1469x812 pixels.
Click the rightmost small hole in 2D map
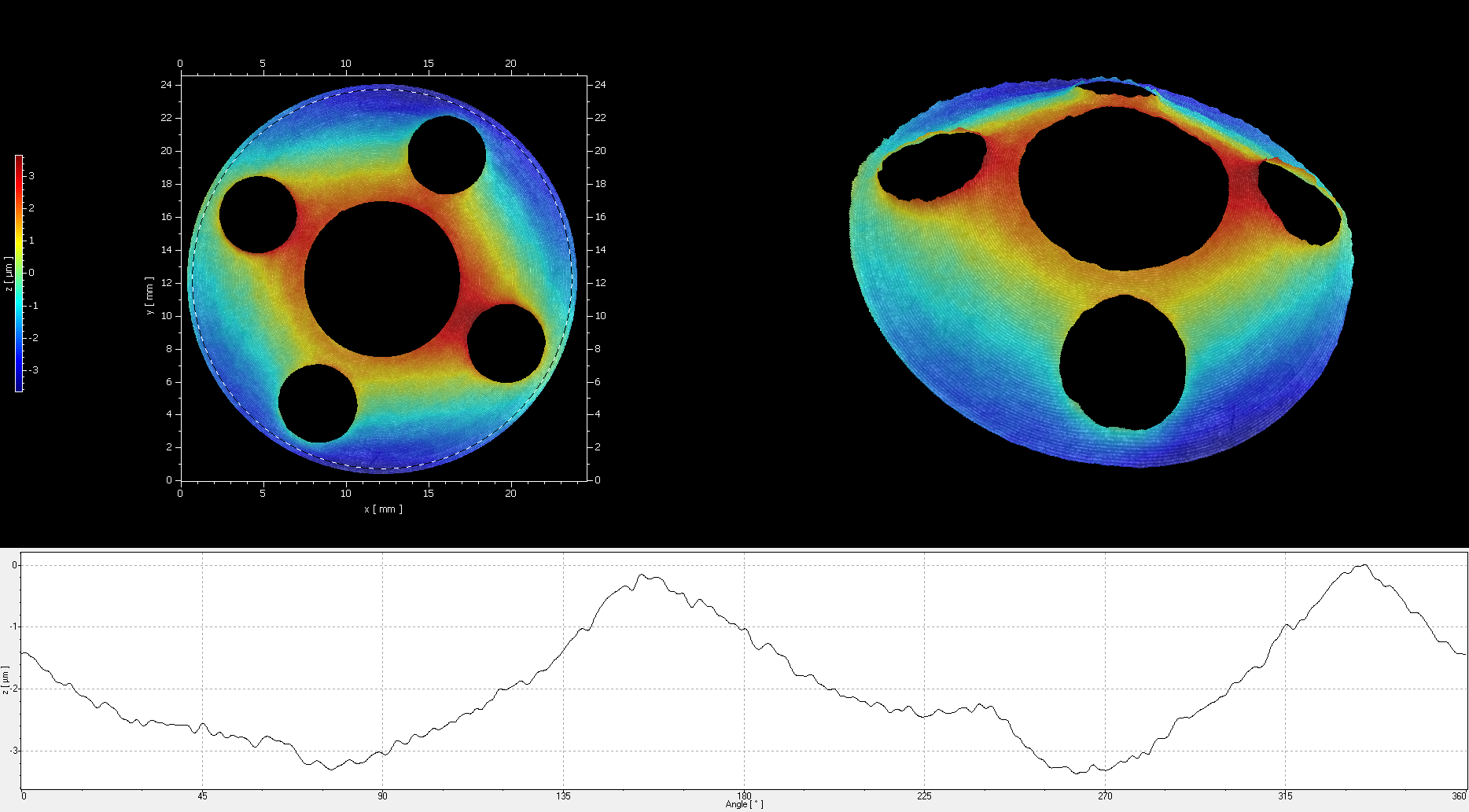pyautogui.click(x=506, y=344)
